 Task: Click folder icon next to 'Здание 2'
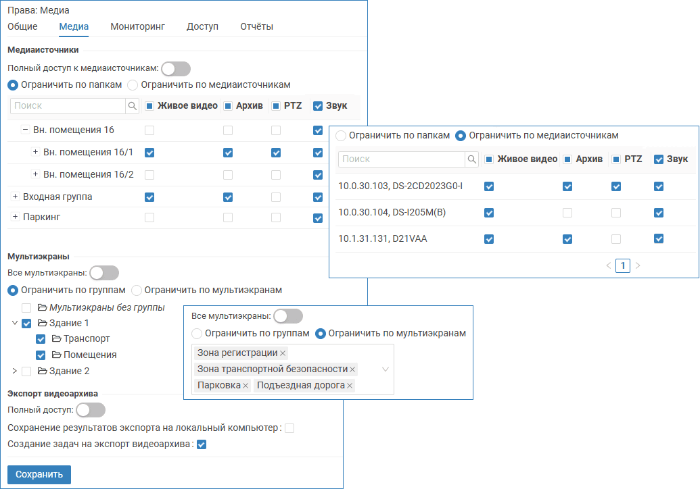point(42,371)
